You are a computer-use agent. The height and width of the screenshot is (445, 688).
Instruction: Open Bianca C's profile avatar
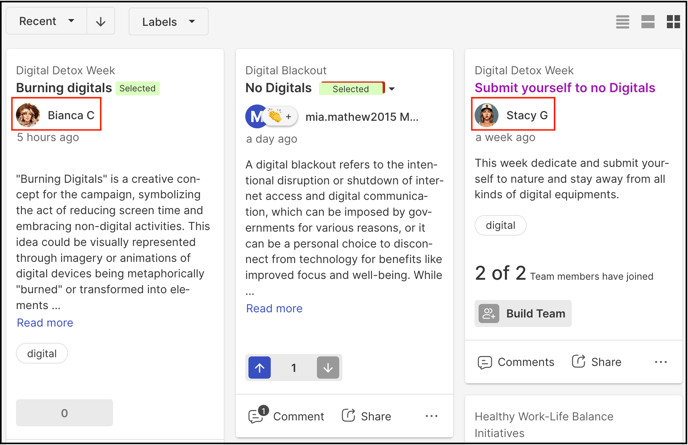point(28,115)
